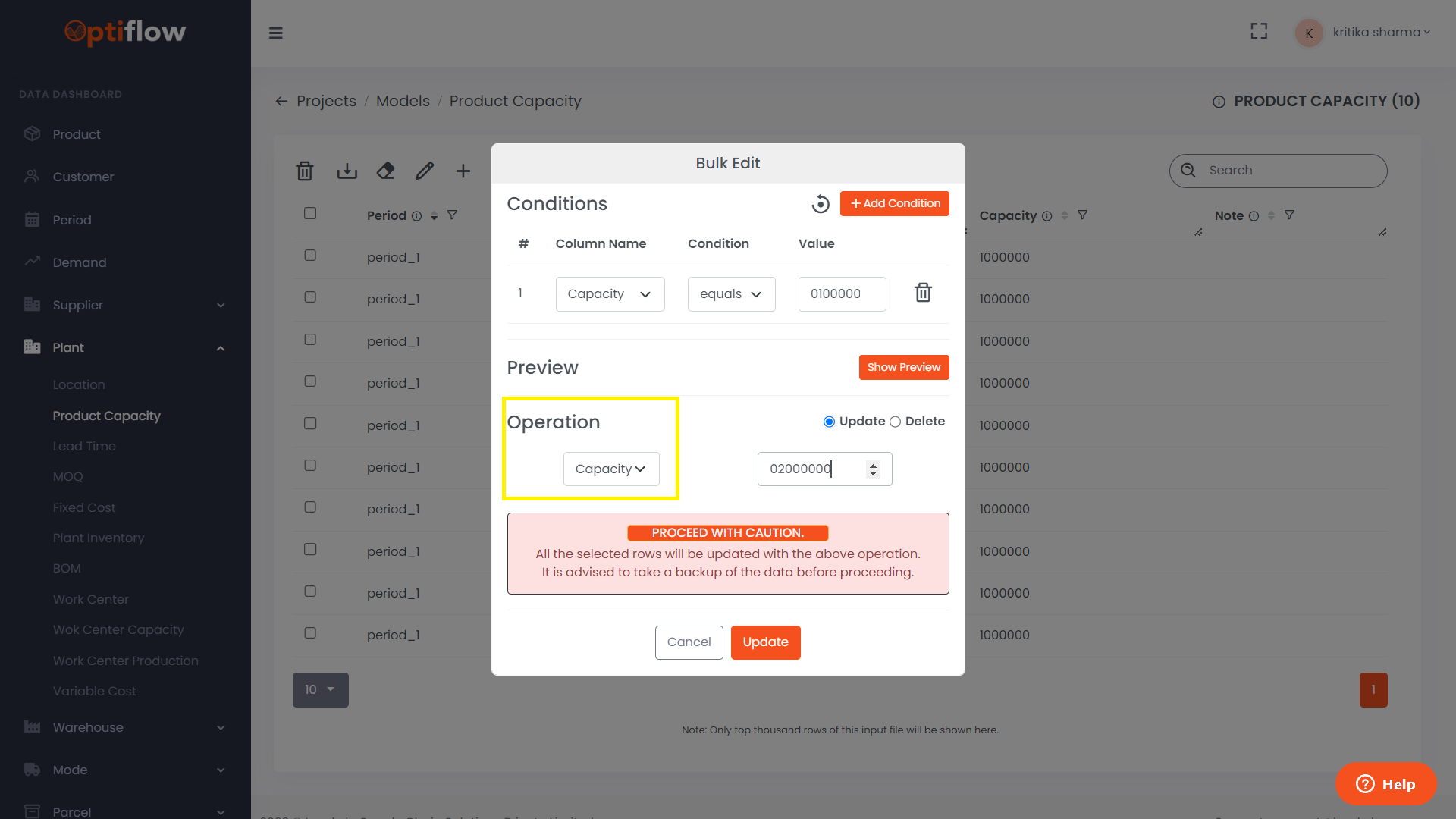Open the Operation Capacity dropdown
Screen dimensions: 1456x819
610,469
